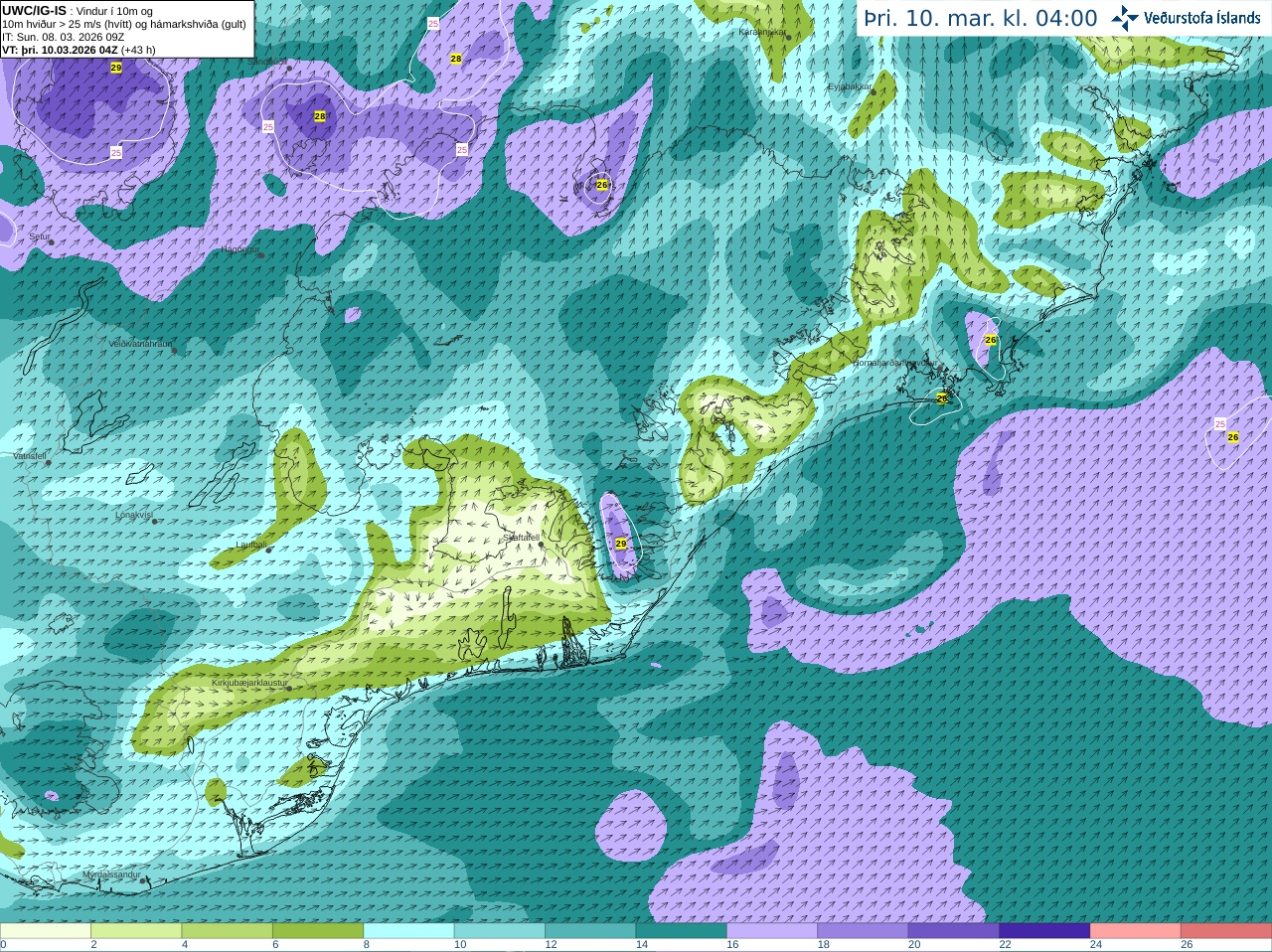Click the light yellow-green 2–4 legend swatch
Image resolution: width=1272 pixels, height=952 pixels.
136,931
